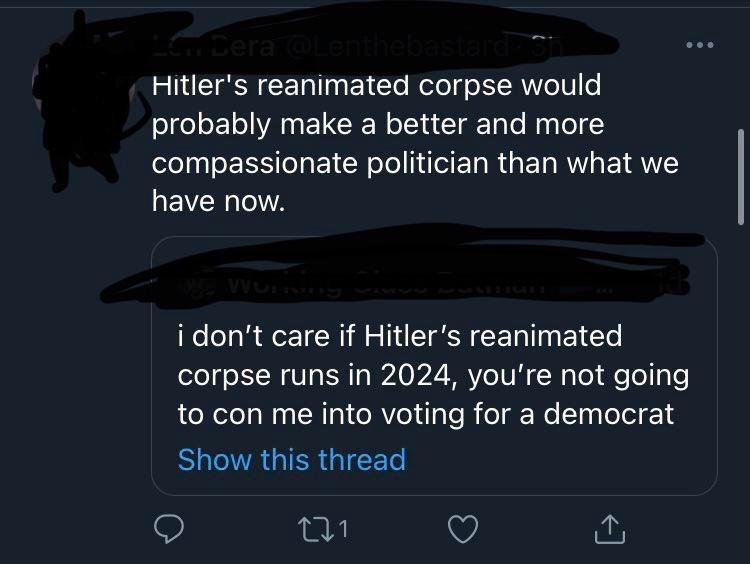
Task: Click empty space right of Show this thread
Action: click(x=560, y=459)
